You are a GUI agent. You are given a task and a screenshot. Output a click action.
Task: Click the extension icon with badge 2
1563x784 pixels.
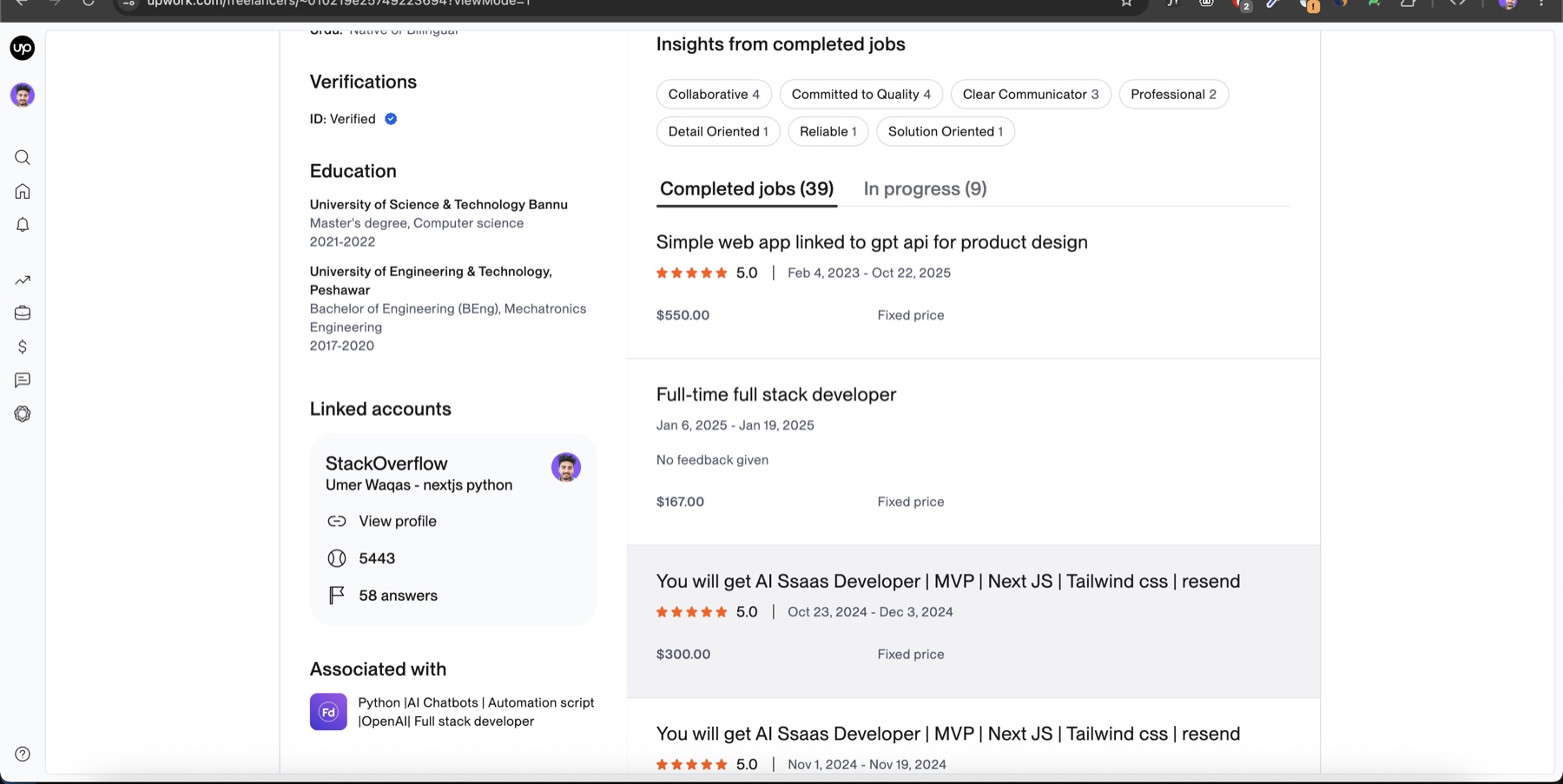pyautogui.click(x=1242, y=3)
